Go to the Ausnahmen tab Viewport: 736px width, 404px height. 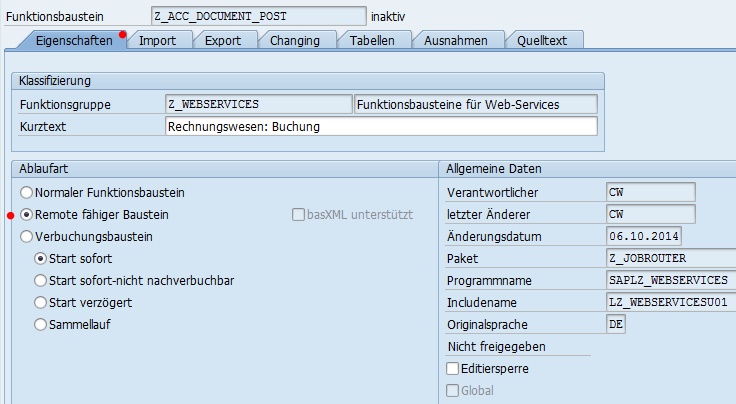(455, 40)
